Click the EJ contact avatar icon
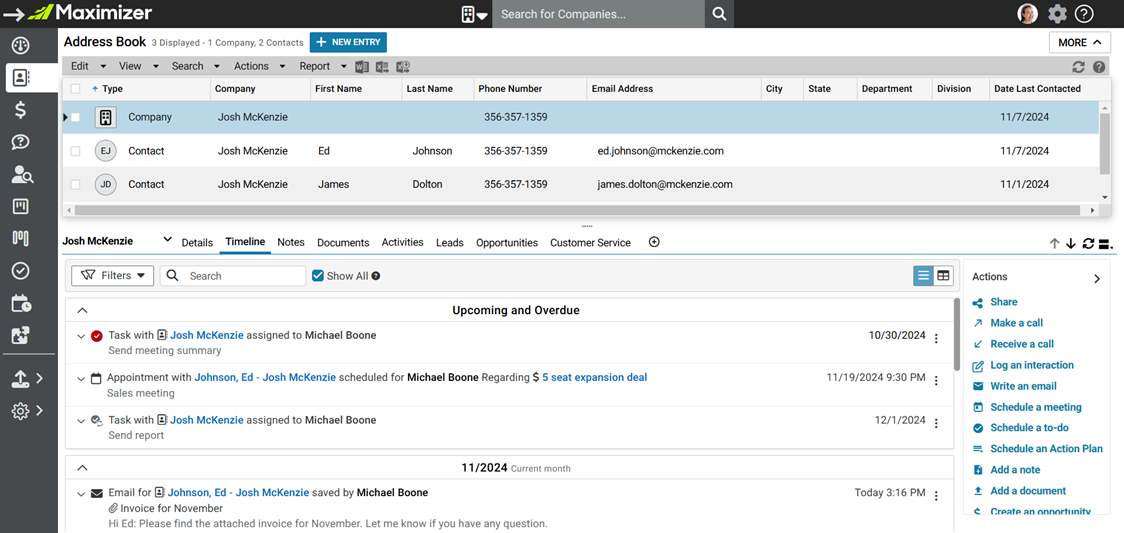The height and width of the screenshot is (533, 1124). [x=105, y=150]
